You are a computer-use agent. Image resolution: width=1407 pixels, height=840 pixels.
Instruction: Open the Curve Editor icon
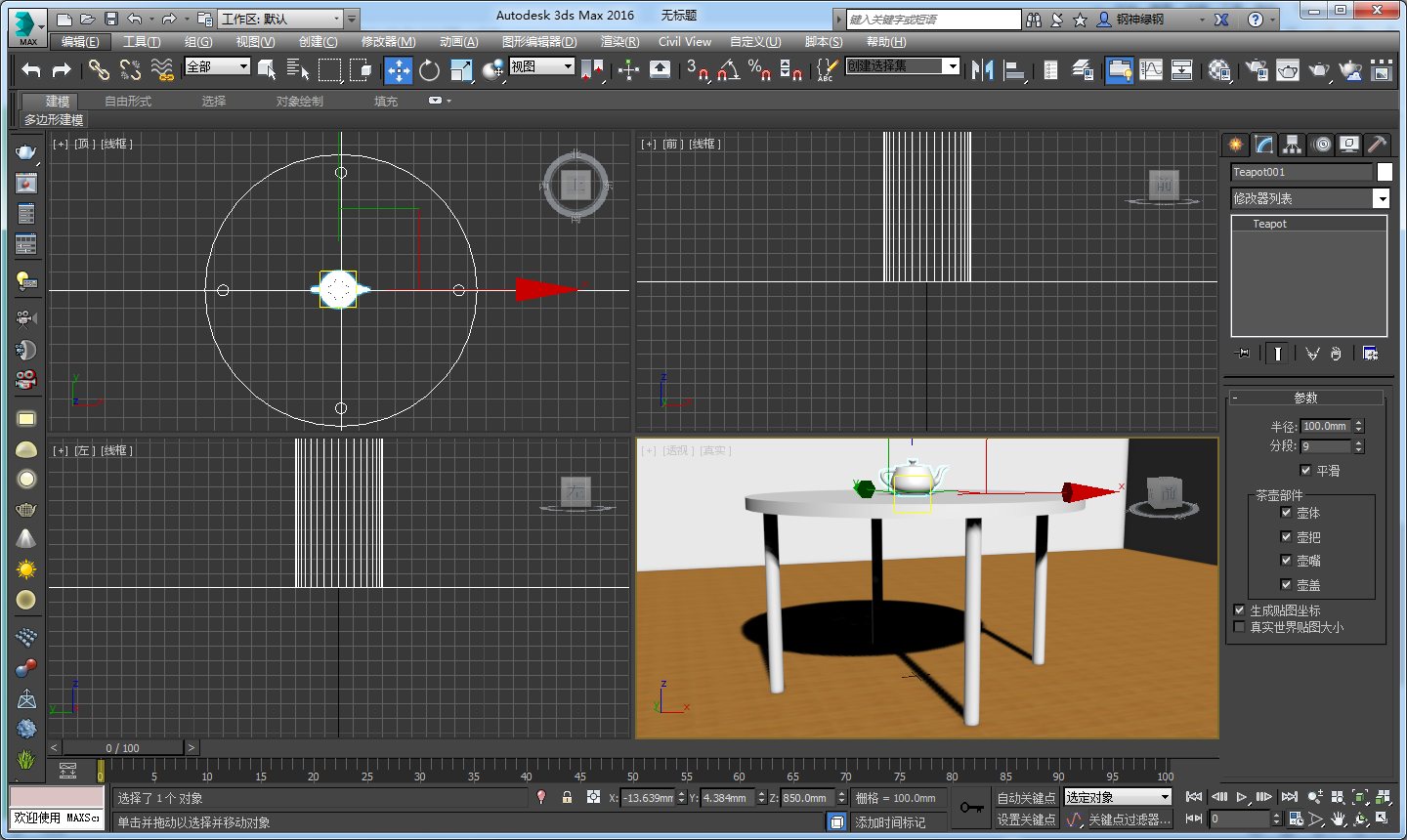1151,69
